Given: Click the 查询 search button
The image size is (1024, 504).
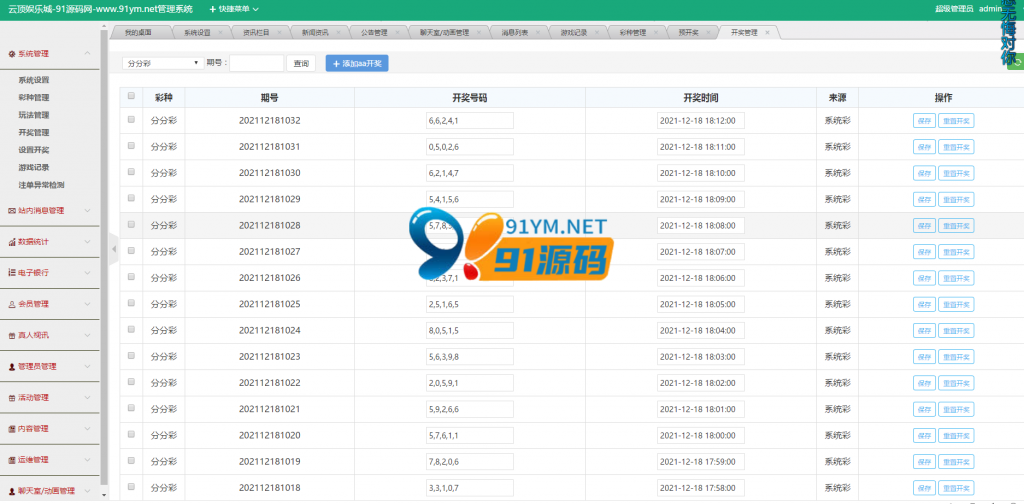Looking at the screenshot, I should 301,63.
